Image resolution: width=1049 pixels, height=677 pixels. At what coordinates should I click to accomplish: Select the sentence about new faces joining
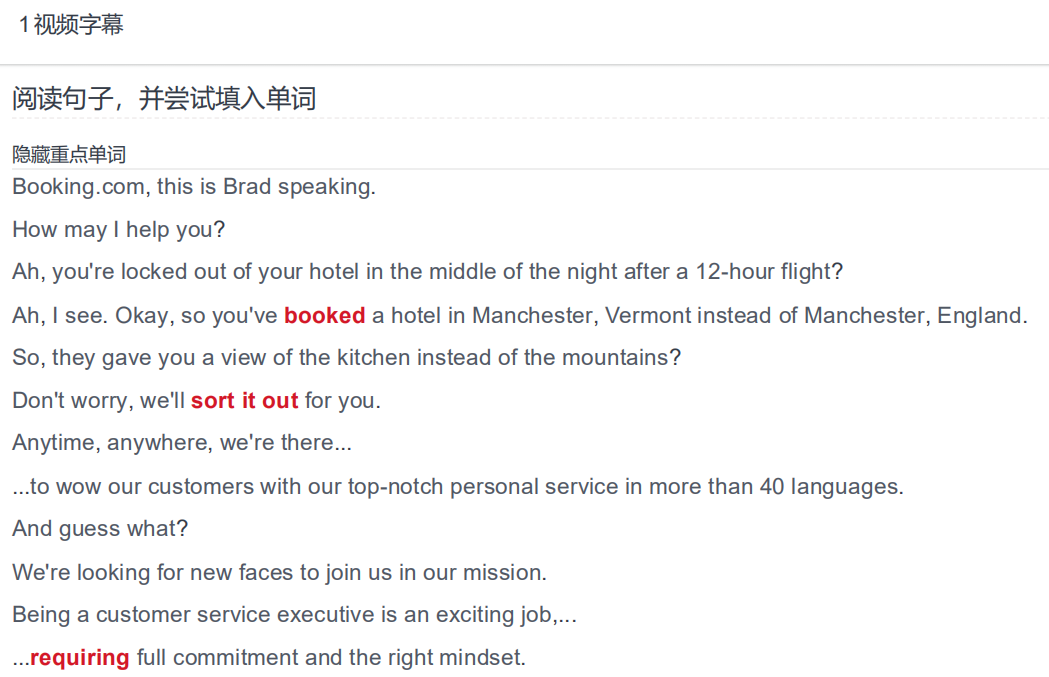point(280,573)
